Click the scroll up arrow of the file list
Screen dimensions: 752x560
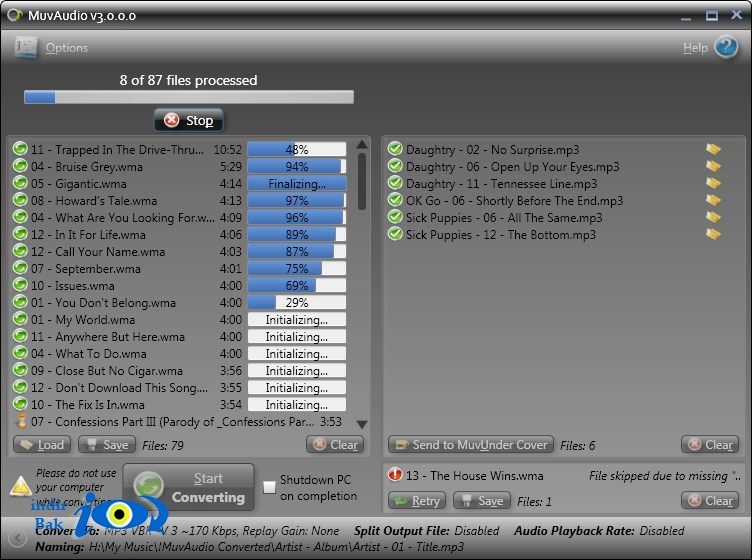(x=362, y=144)
